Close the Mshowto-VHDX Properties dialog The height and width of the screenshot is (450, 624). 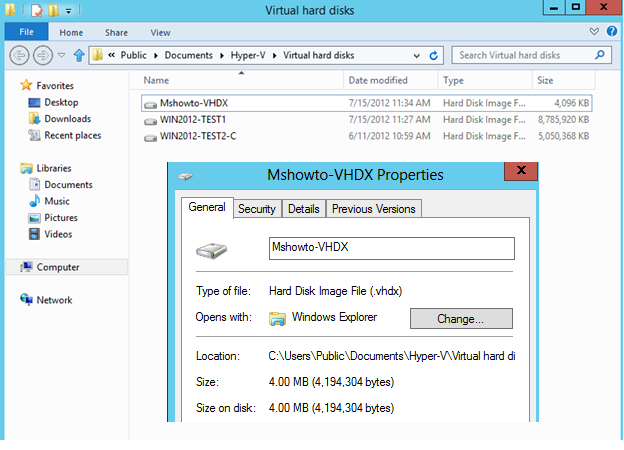click(x=521, y=171)
